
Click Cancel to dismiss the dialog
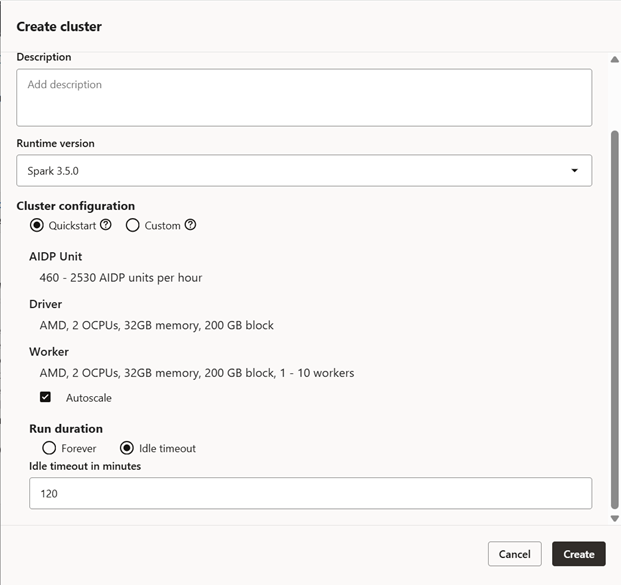514,554
